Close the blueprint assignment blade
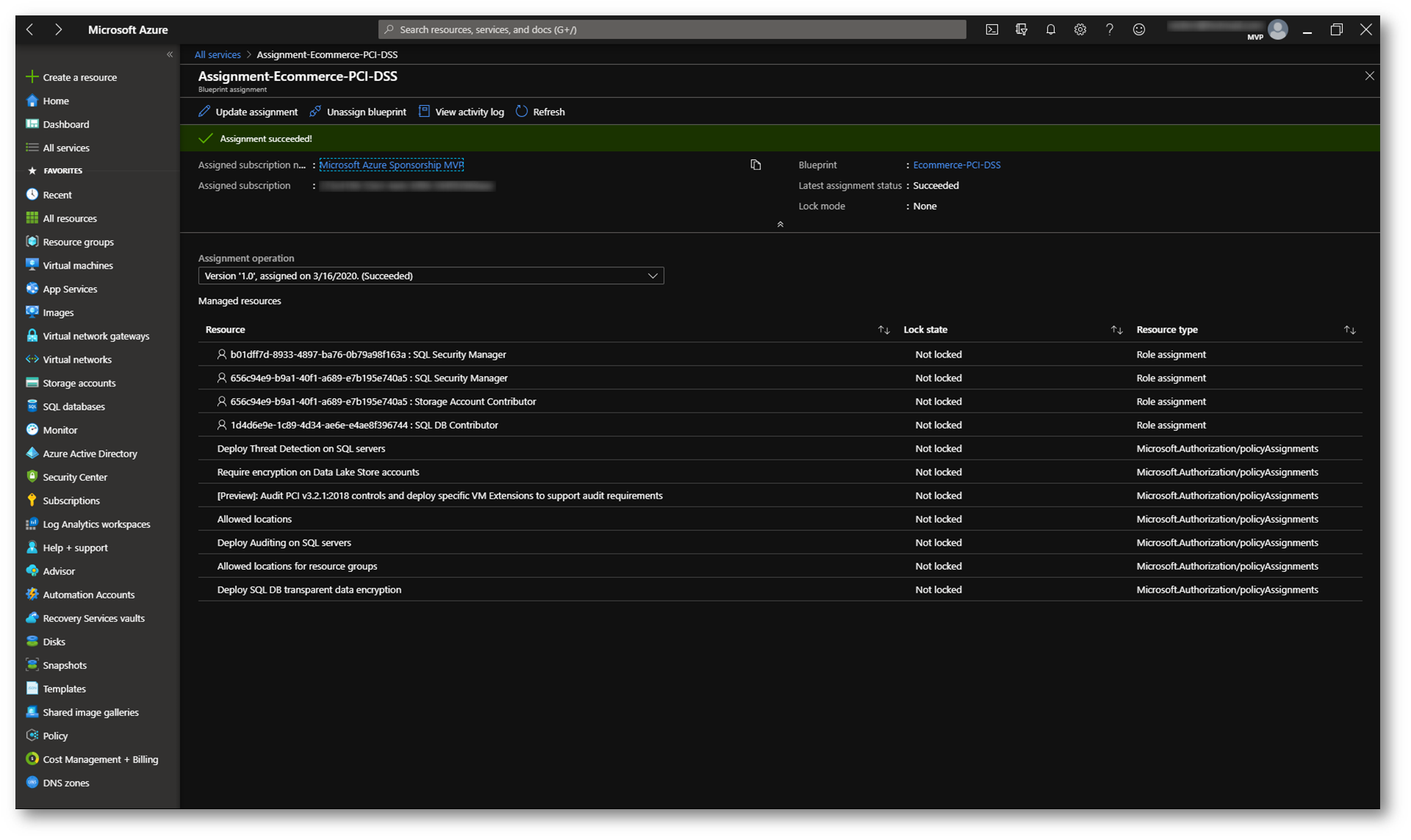Viewport: 1411px width, 840px height. [1369, 76]
